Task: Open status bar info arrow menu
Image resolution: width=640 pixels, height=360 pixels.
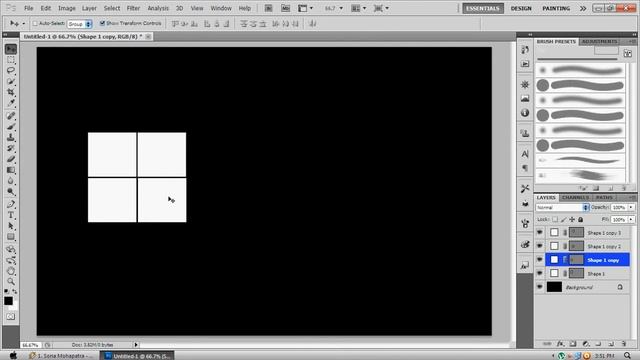Action: pos(136,345)
